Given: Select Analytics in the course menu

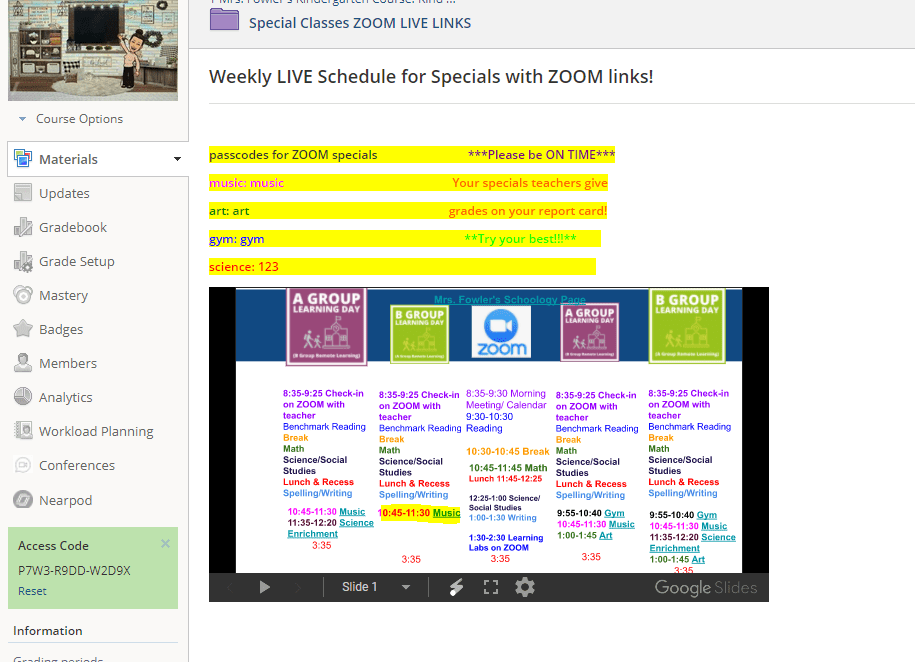Looking at the screenshot, I should click(65, 397).
